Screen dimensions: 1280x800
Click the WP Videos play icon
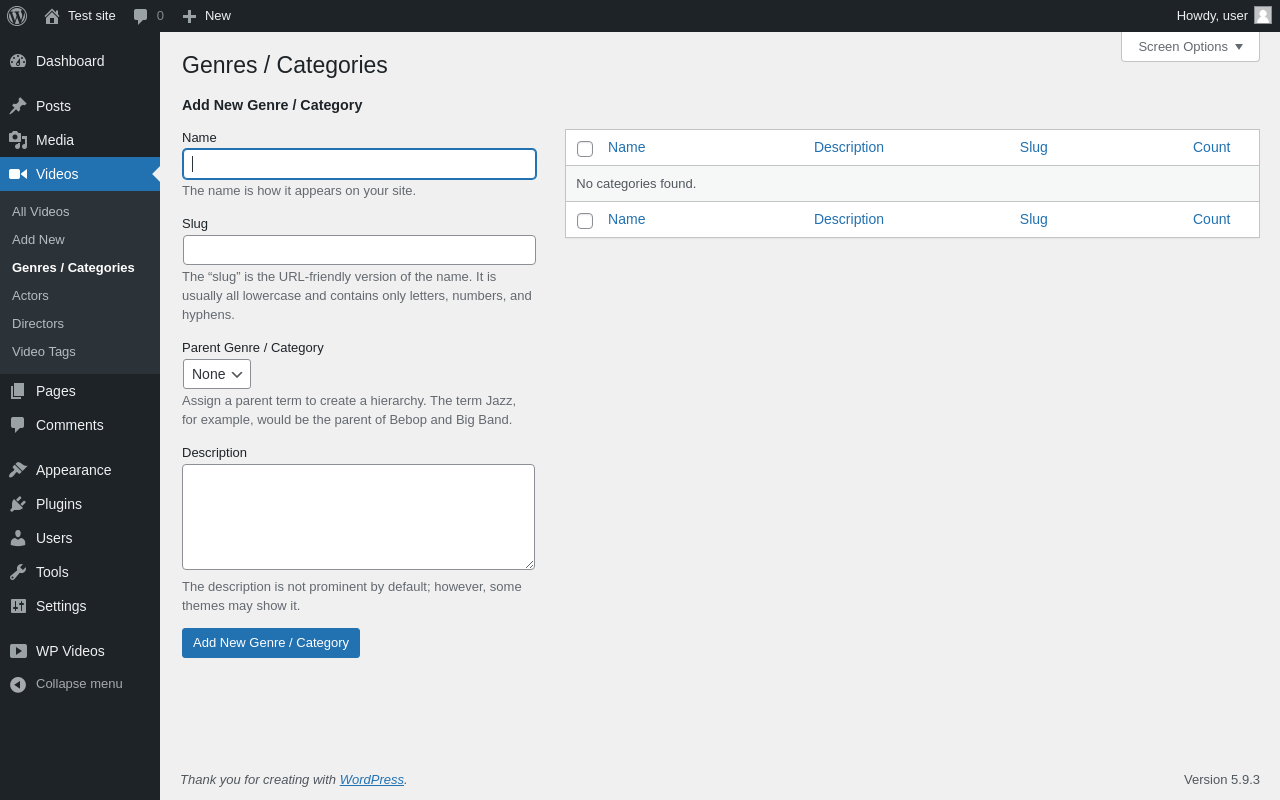(18, 651)
